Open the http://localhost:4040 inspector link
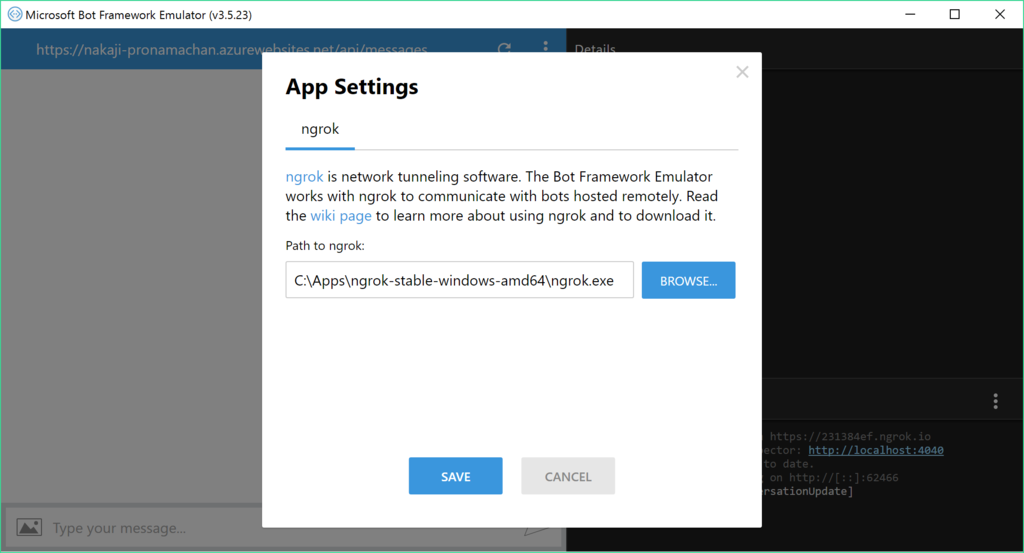The image size is (1024, 553). [876, 450]
